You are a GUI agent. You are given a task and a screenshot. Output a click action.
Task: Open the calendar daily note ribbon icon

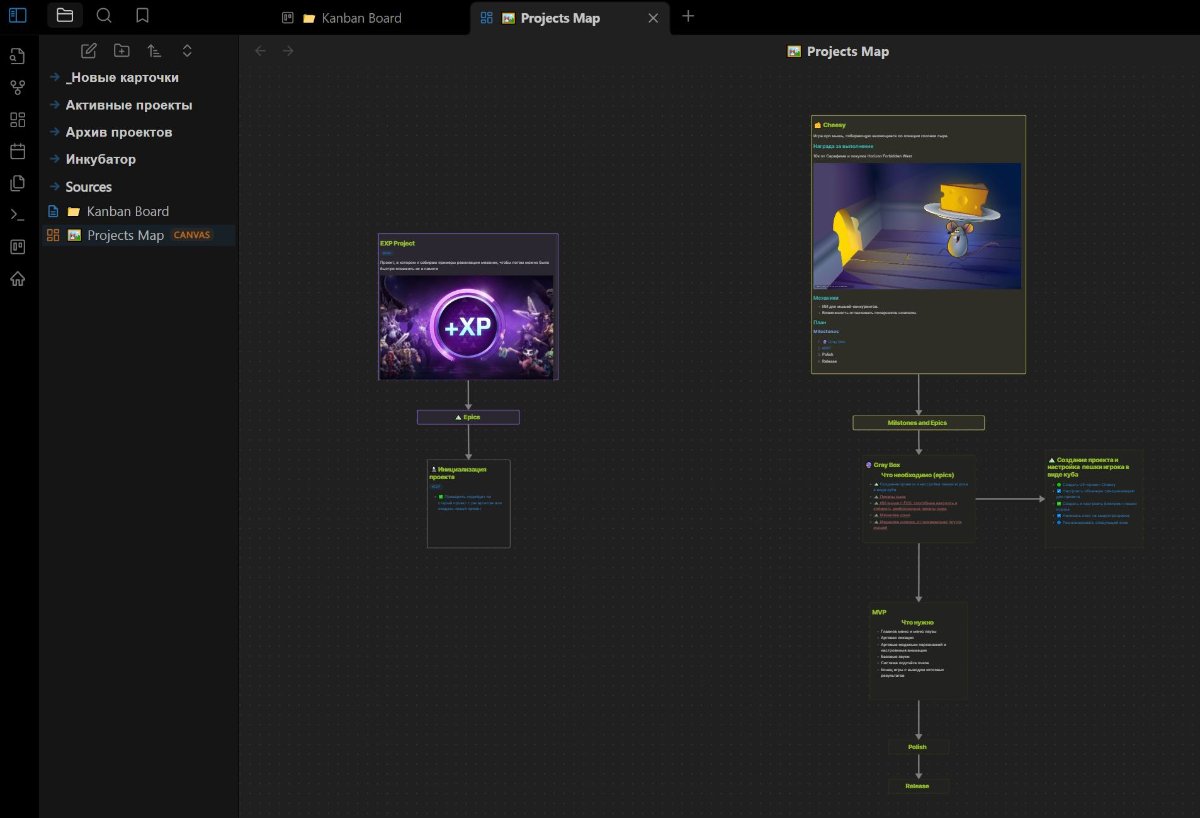point(17,151)
